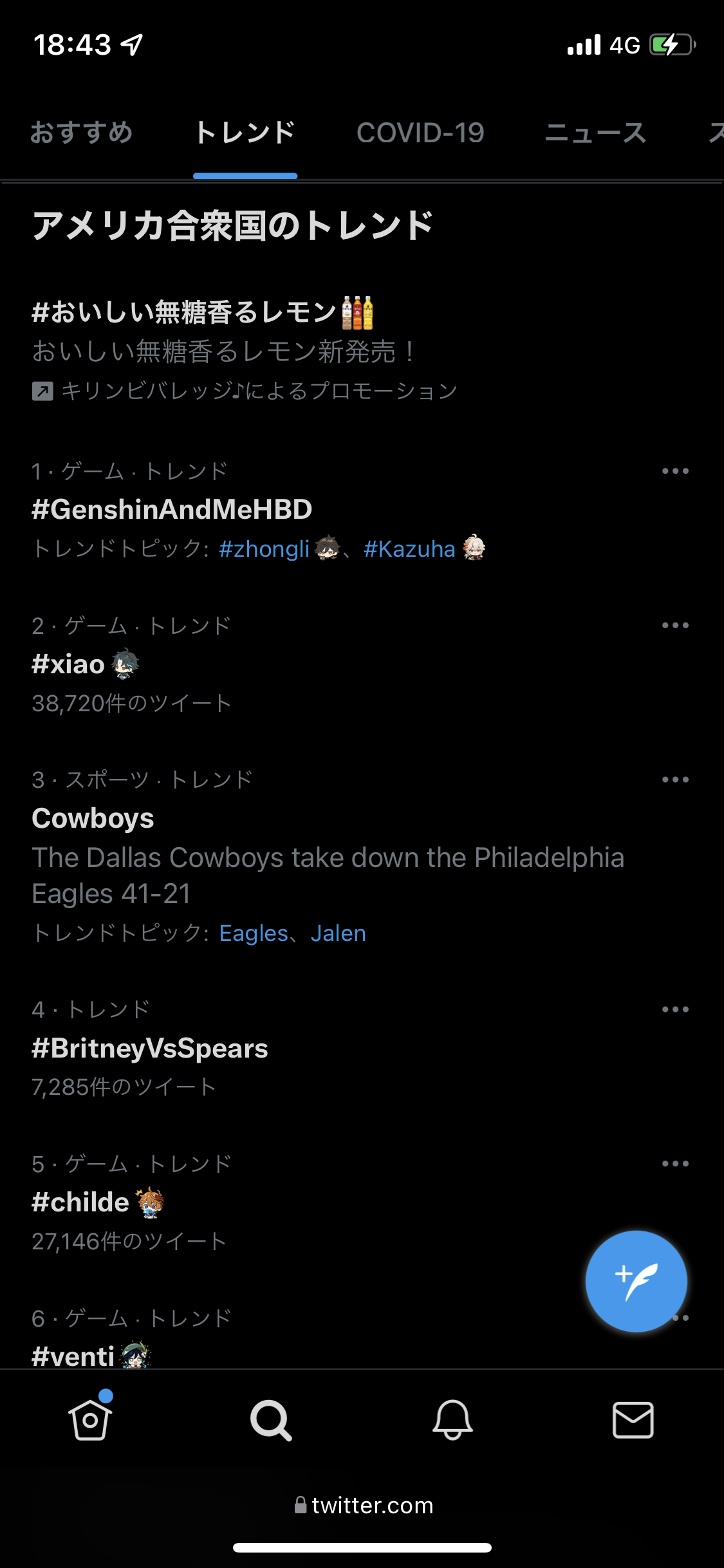Viewport: 724px width, 1568px height.
Task: Open the #BritneyVsSpears trend
Action: [150, 1049]
